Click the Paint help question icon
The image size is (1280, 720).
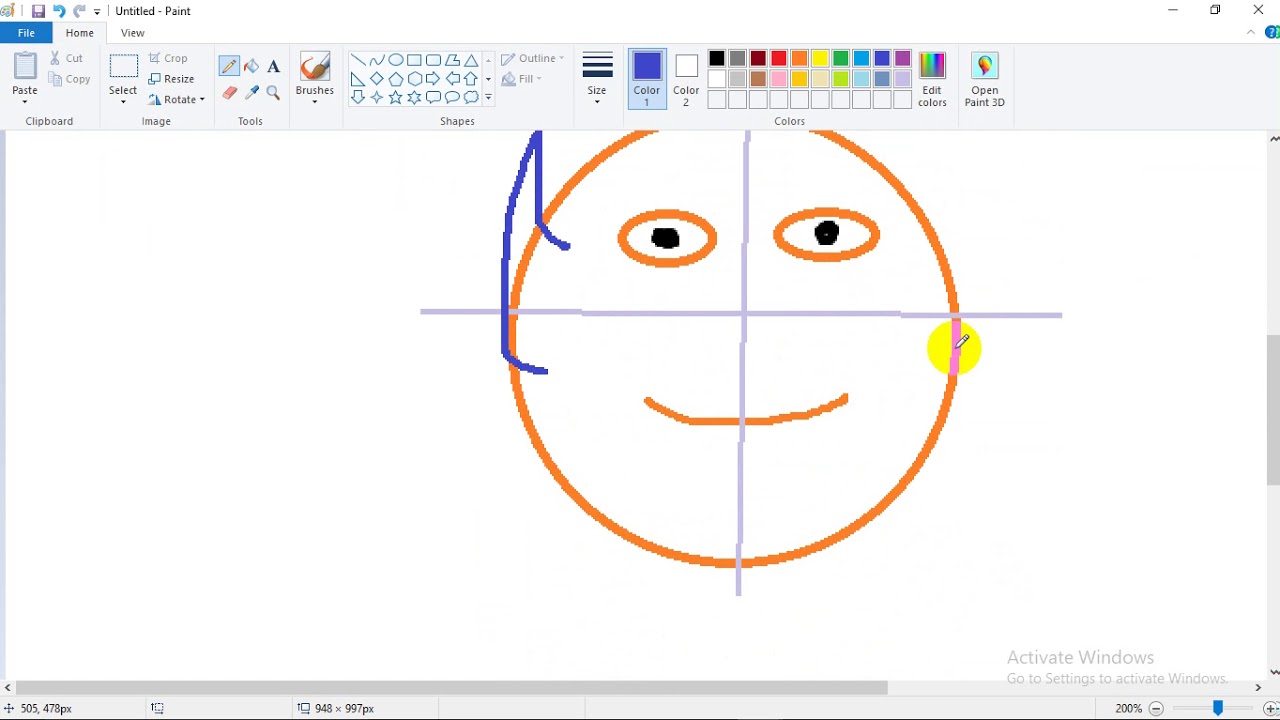click(1274, 33)
